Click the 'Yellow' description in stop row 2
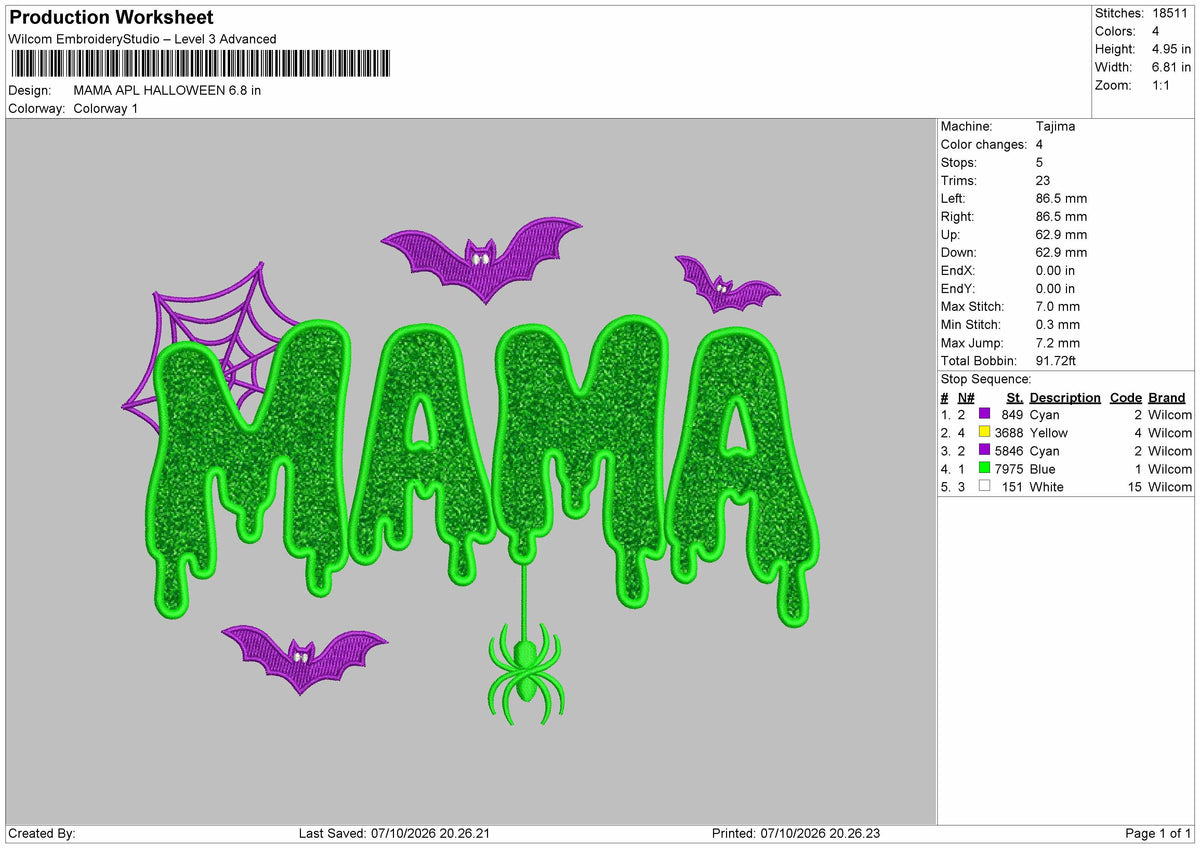Screen dimensions: 1200x848 [1048, 433]
